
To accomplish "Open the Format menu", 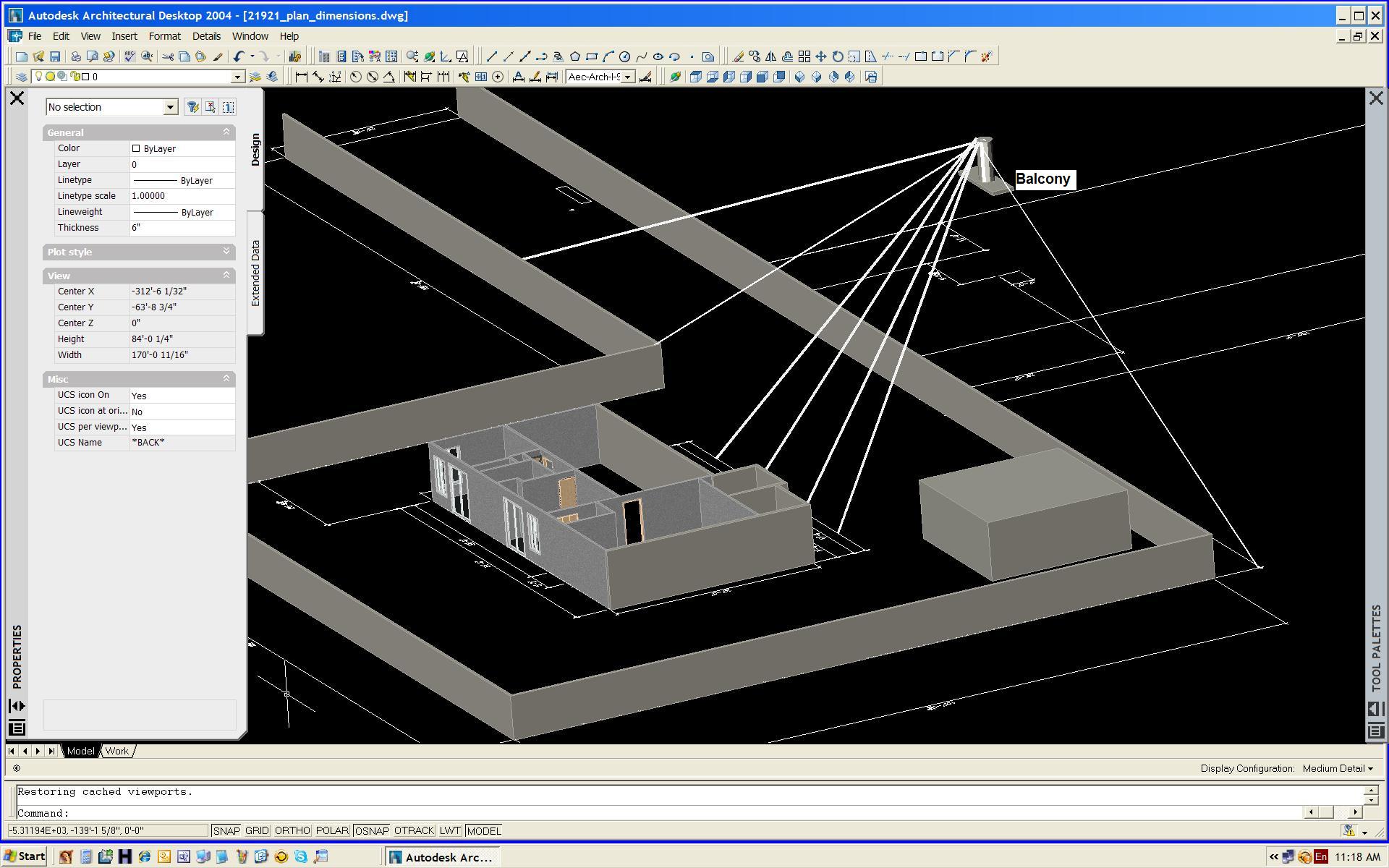I will pyautogui.click(x=164, y=36).
